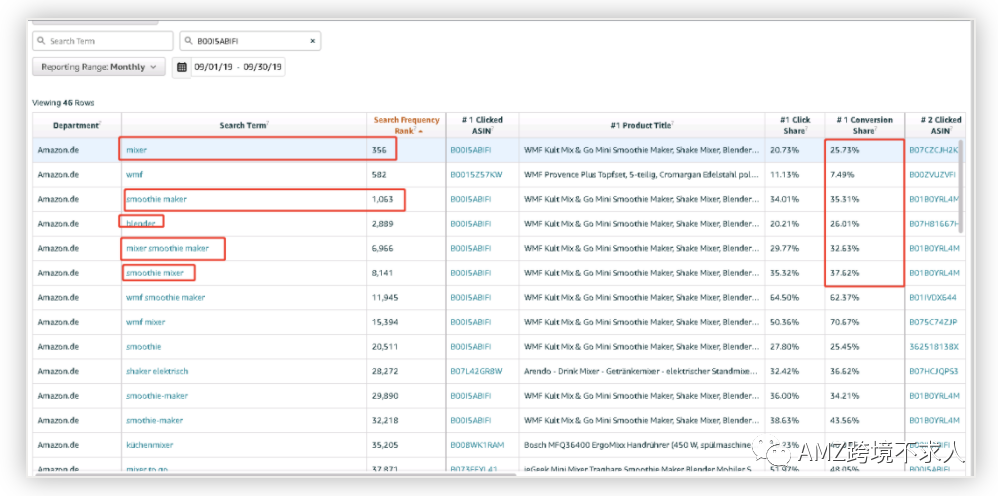Click magnifier icon in ASIN search box
This screenshot has width=998, height=496.
click(189, 41)
